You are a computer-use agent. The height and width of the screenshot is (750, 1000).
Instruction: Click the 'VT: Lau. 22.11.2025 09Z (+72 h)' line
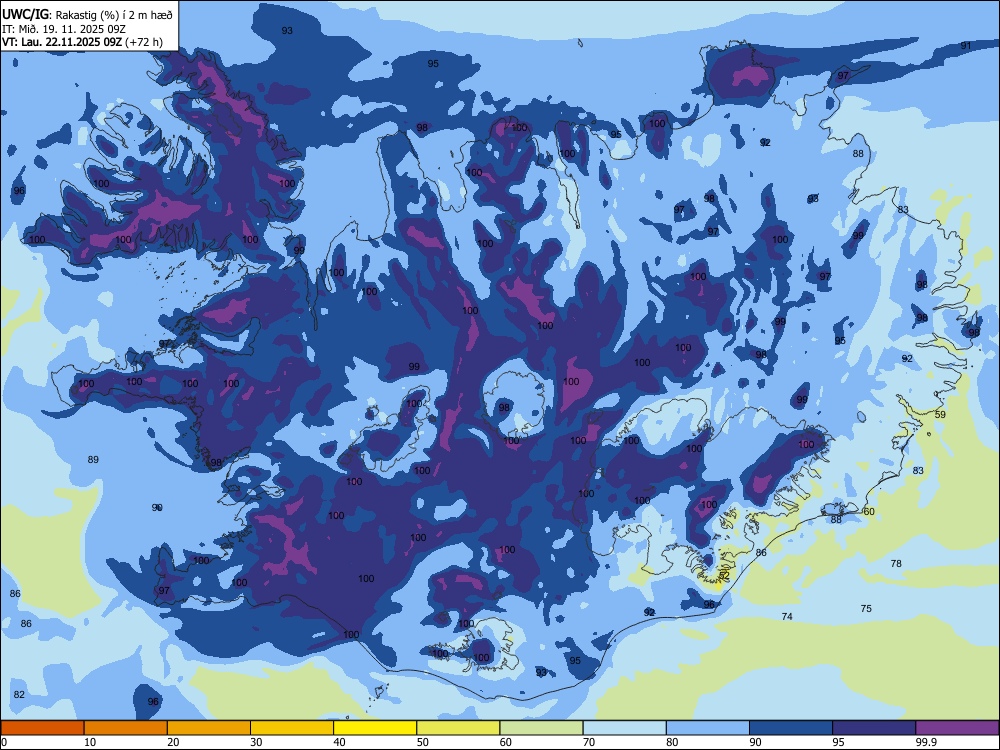82,42
